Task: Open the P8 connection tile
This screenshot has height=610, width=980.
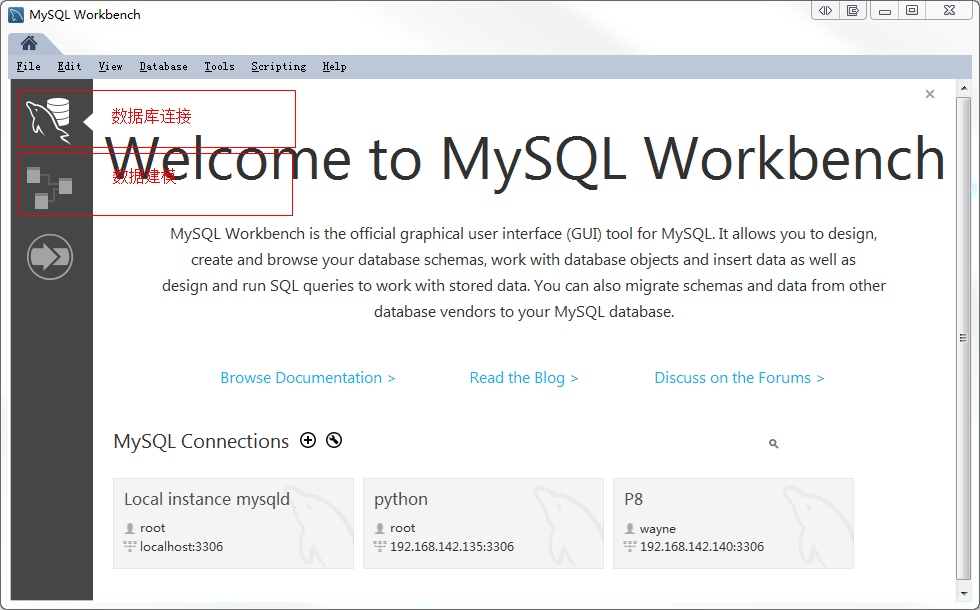Action: [x=733, y=524]
